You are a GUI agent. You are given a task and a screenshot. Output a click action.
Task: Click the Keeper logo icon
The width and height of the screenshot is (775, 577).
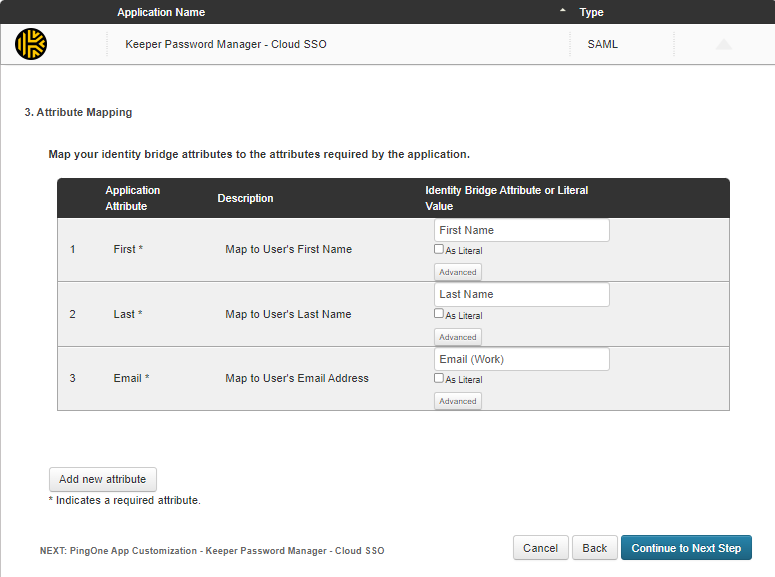(x=30, y=44)
